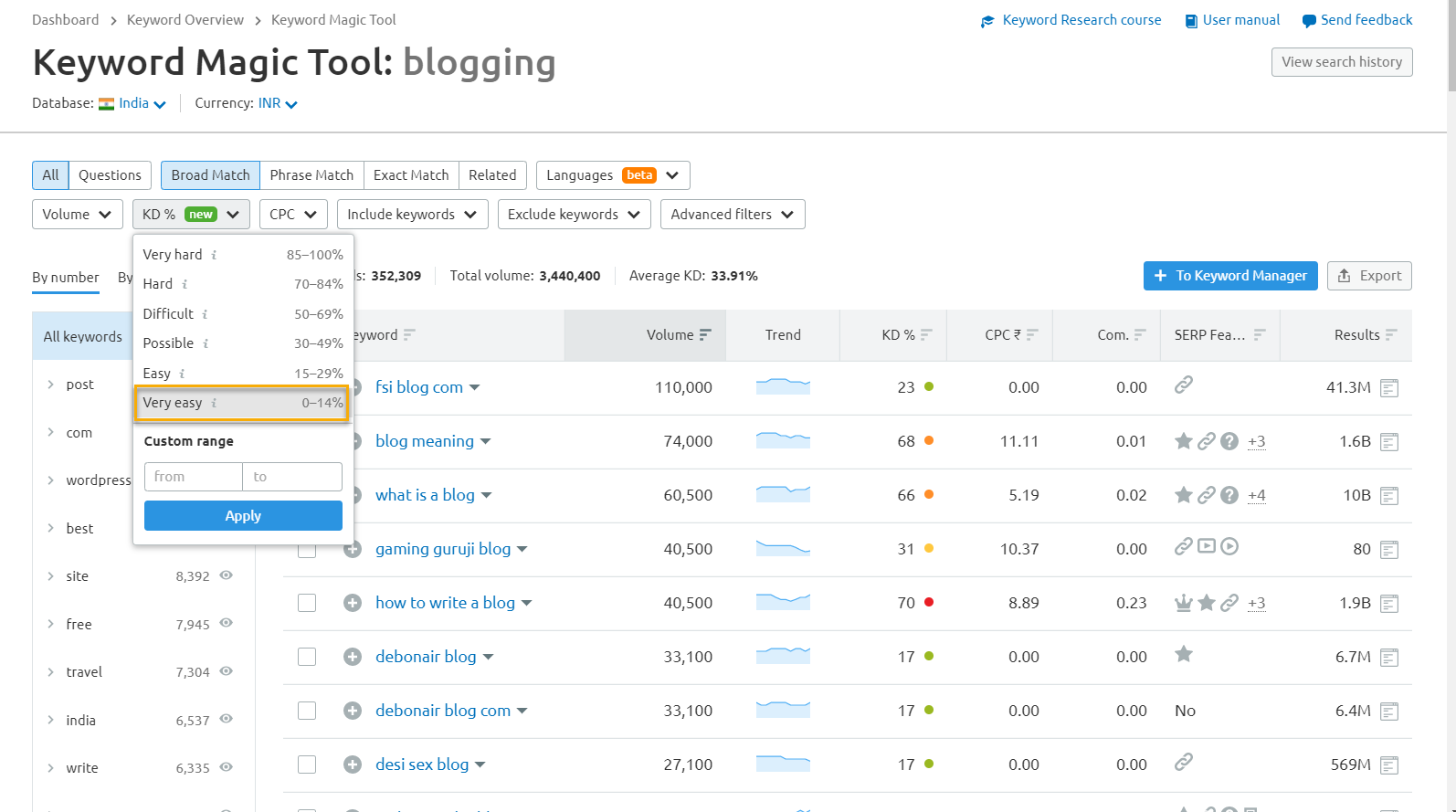Image resolution: width=1456 pixels, height=812 pixels.
Task: Change the India database selector
Action: point(132,103)
